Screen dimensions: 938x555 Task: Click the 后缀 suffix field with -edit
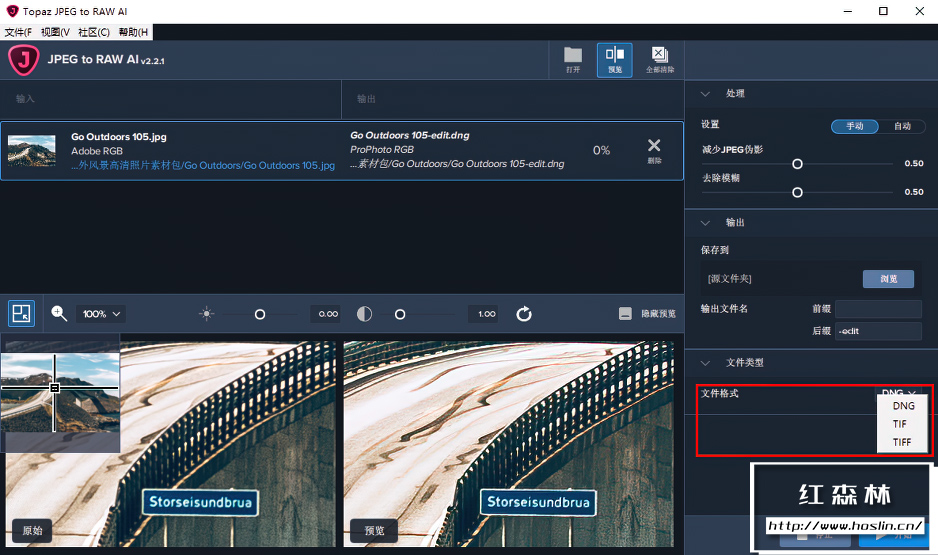pyautogui.click(x=878, y=331)
